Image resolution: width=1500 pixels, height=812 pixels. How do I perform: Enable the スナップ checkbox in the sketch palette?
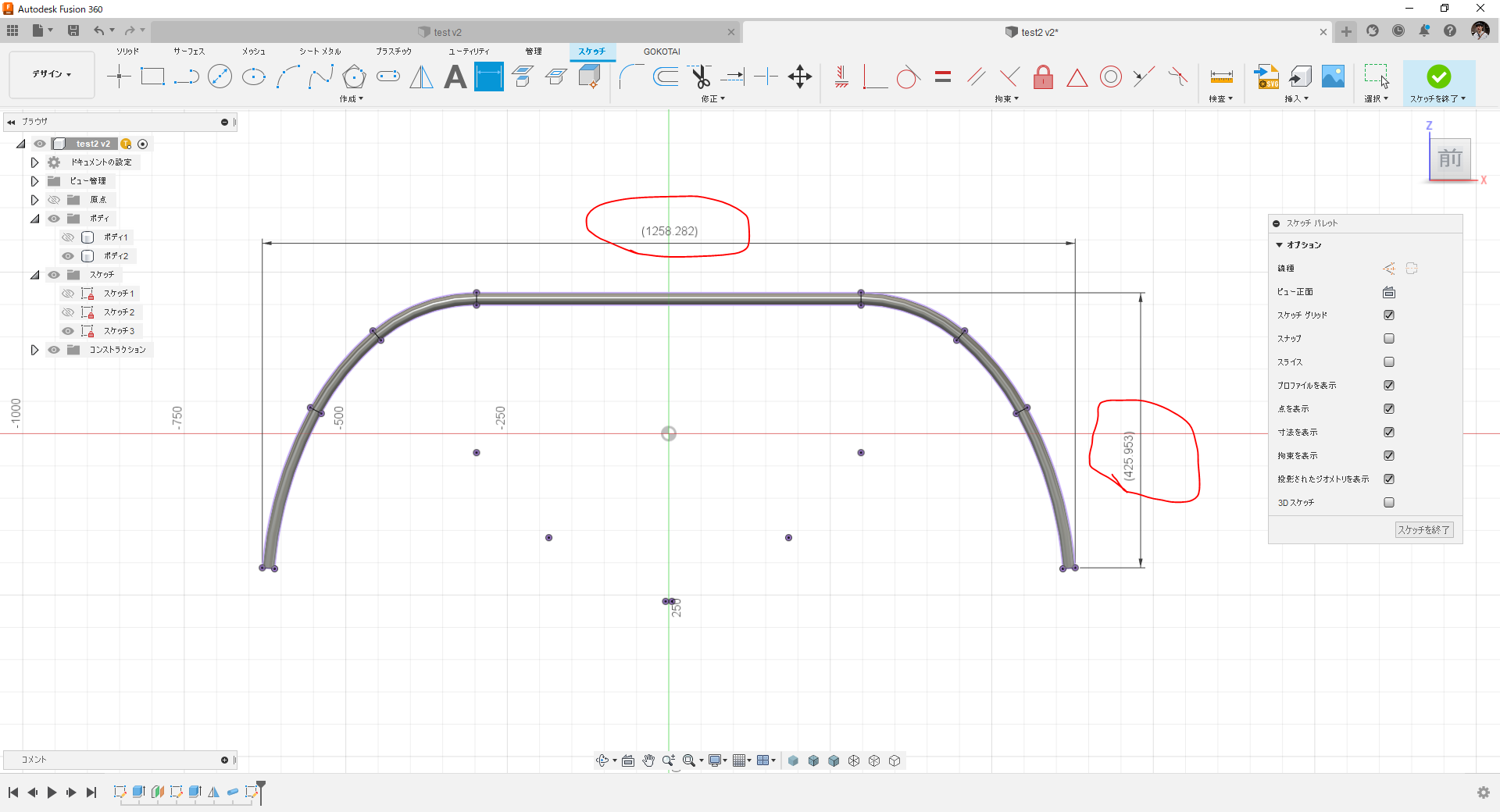tap(1389, 338)
